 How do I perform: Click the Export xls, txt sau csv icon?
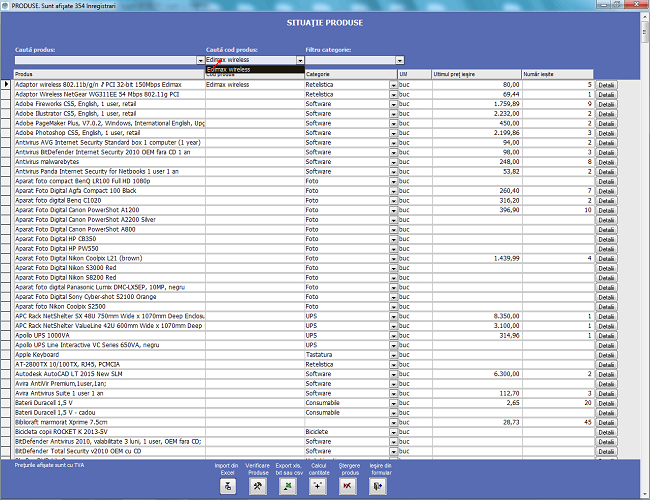click(x=288, y=486)
